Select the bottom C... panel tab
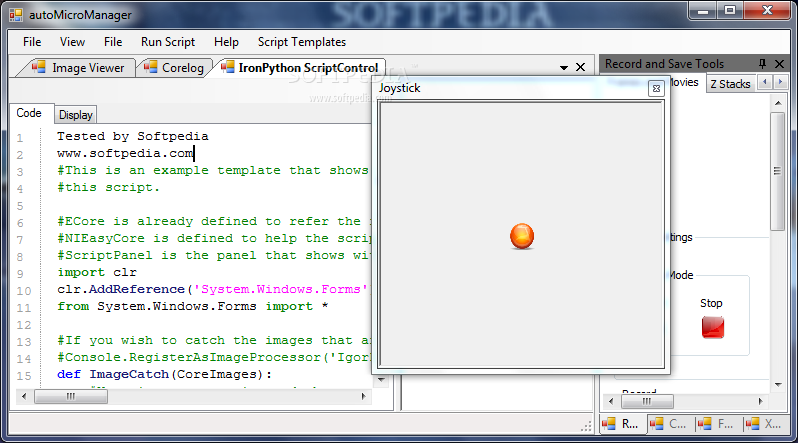Viewport: 798px width, 443px height. pos(671,424)
